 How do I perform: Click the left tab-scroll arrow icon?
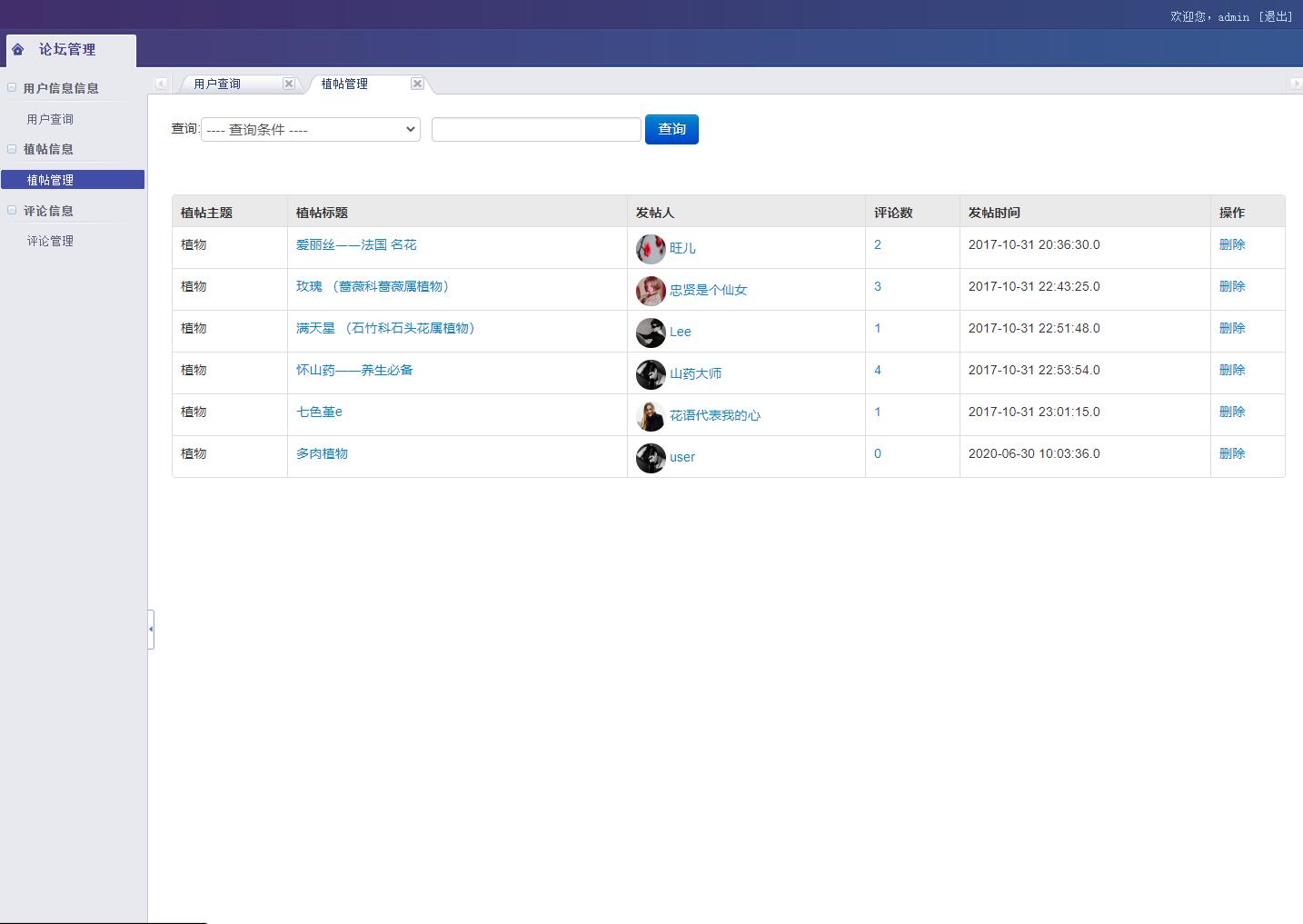tap(161, 83)
